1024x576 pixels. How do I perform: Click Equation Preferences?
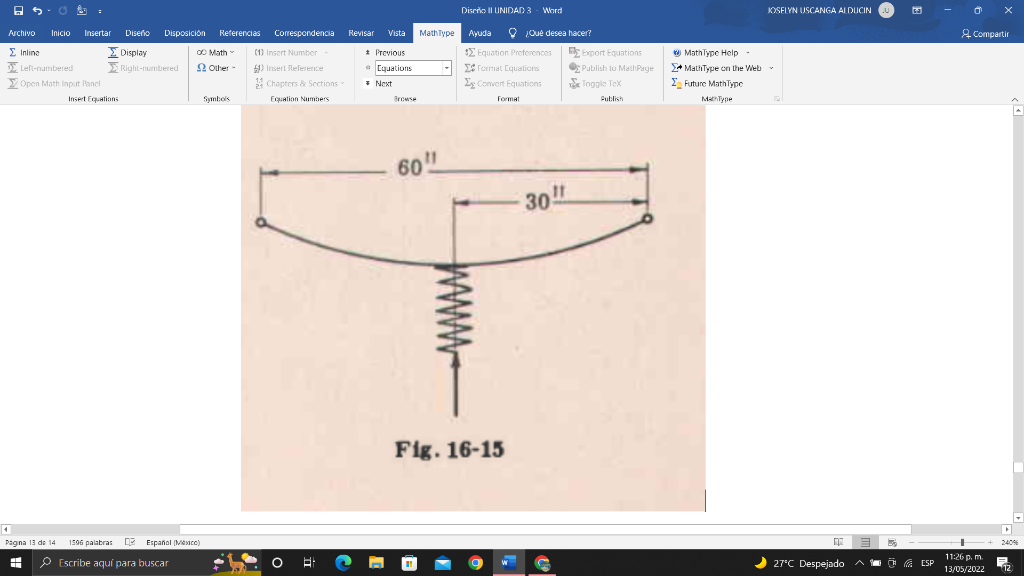click(510, 52)
